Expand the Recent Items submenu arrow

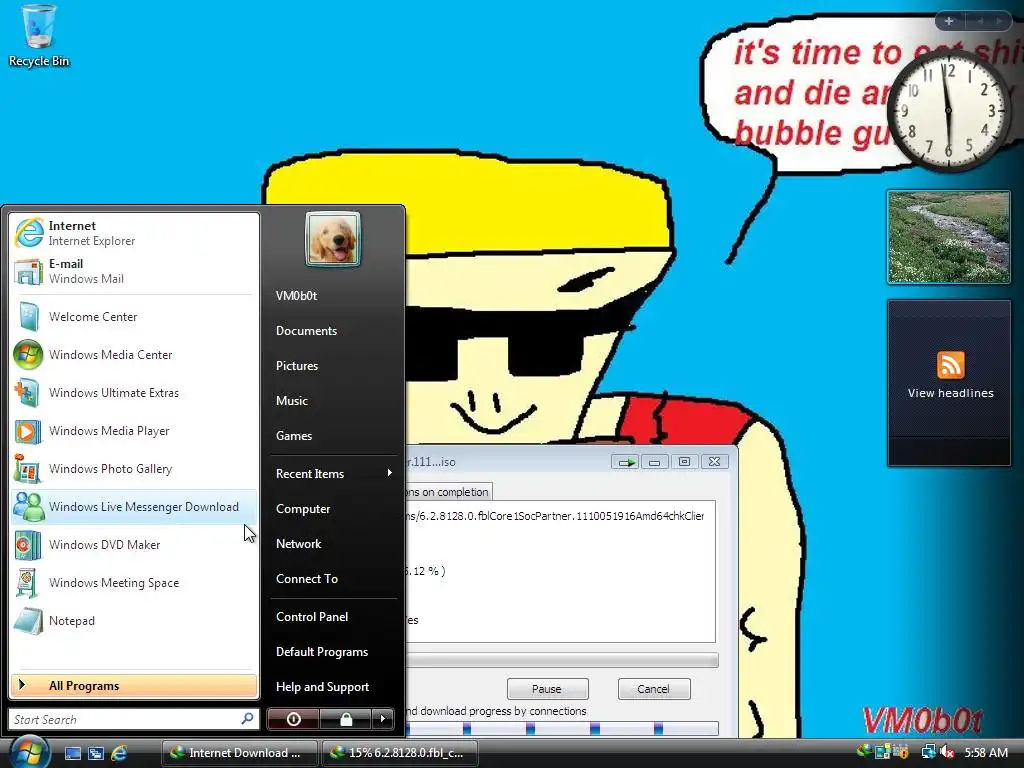click(389, 473)
